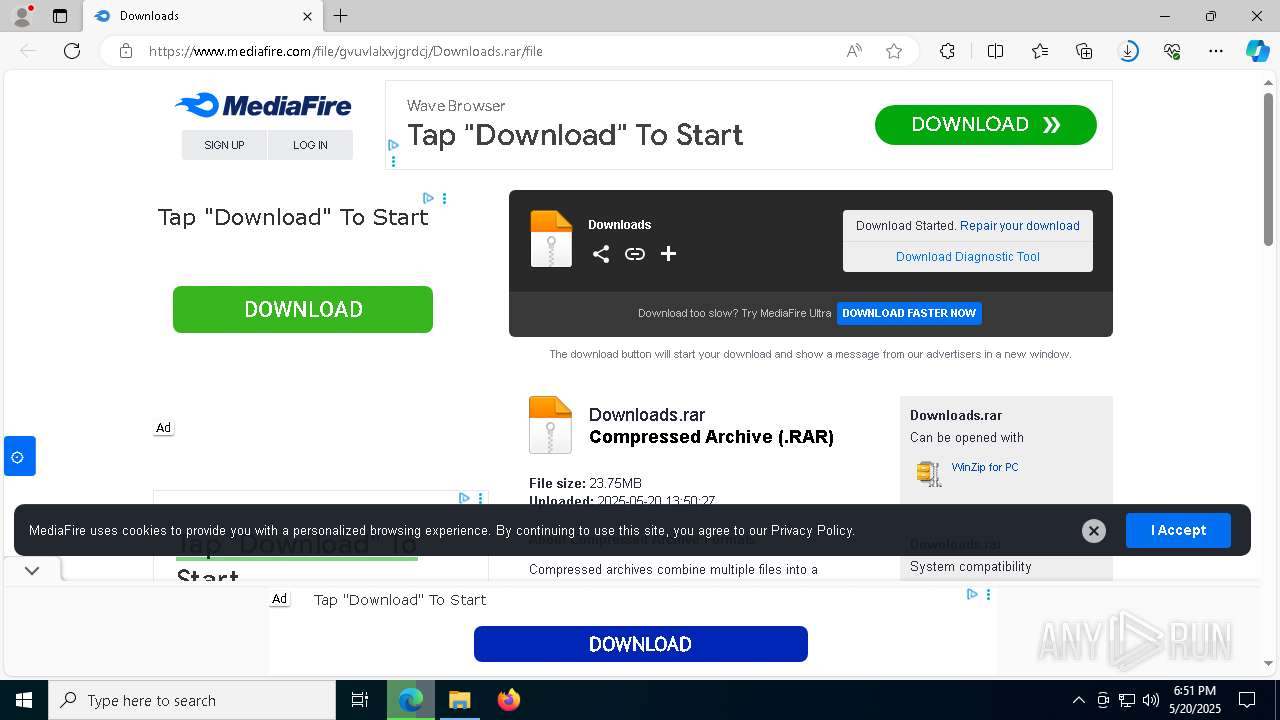1280x720 pixels.
Task: Click blue DOWNLOAD button in bottom ad
Action: (641, 644)
